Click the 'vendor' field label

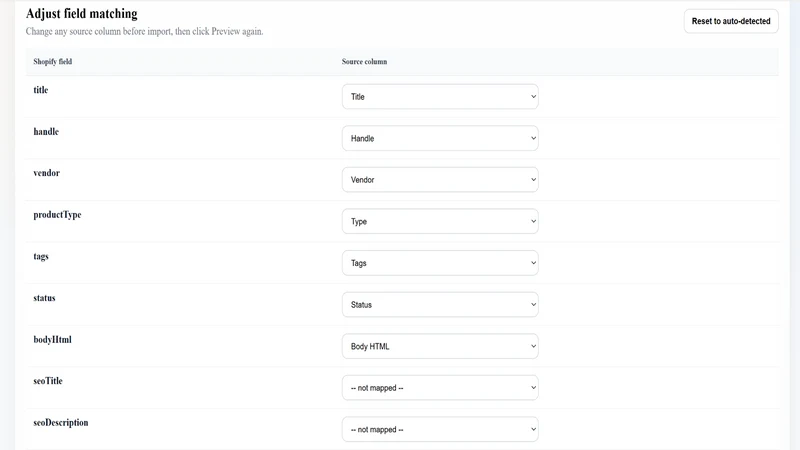[x=46, y=173]
